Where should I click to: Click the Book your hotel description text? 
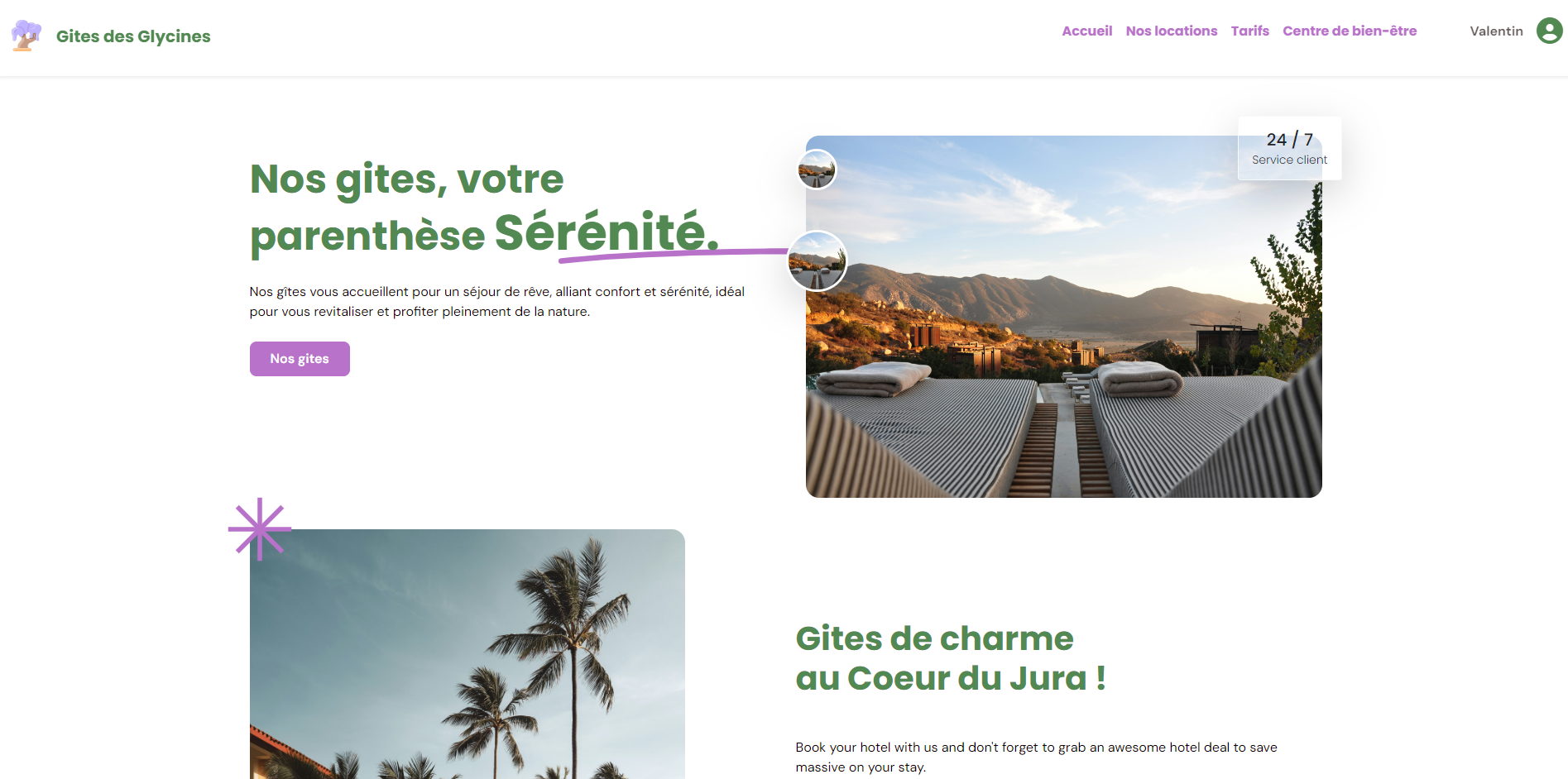tap(1036, 757)
